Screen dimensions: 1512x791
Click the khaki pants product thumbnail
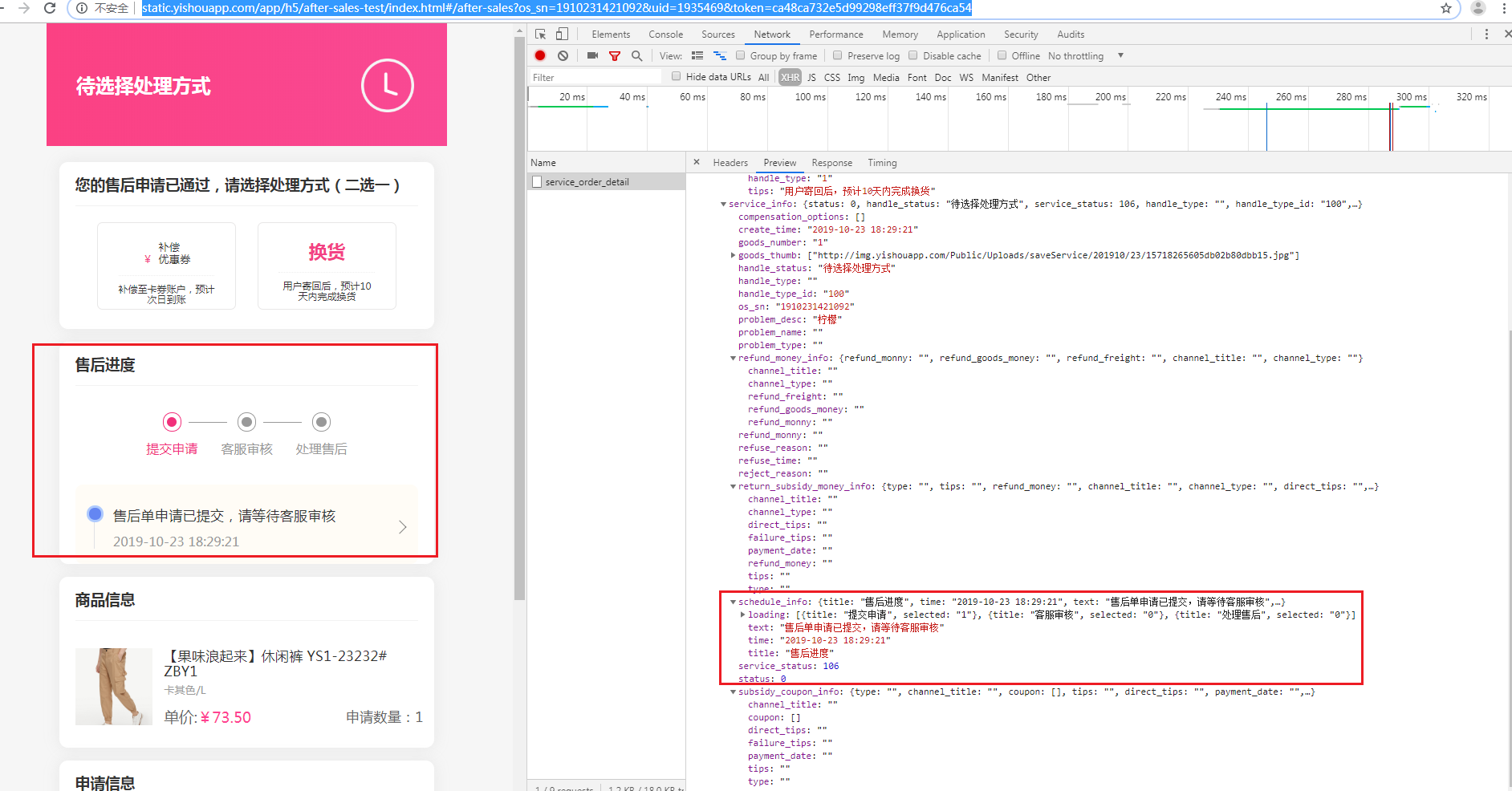pyautogui.click(x=114, y=687)
